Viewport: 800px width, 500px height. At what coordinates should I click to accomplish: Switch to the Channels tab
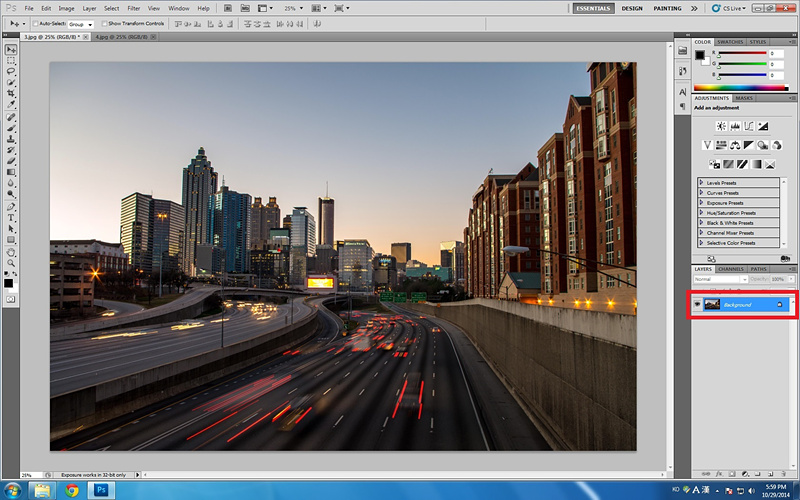click(x=730, y=269)
